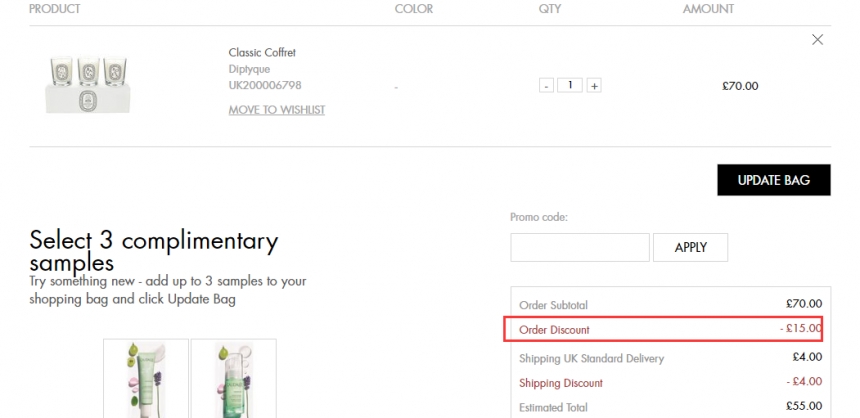Open the Classic Coffret product name
This screenshot has width=860, height=418.
pyautogui.click(x=262, y=52)
